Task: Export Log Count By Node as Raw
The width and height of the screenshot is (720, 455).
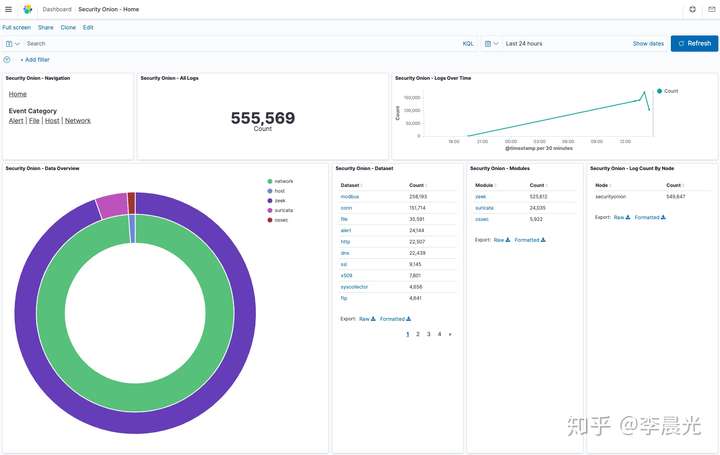Action: (x=622, y=217)
